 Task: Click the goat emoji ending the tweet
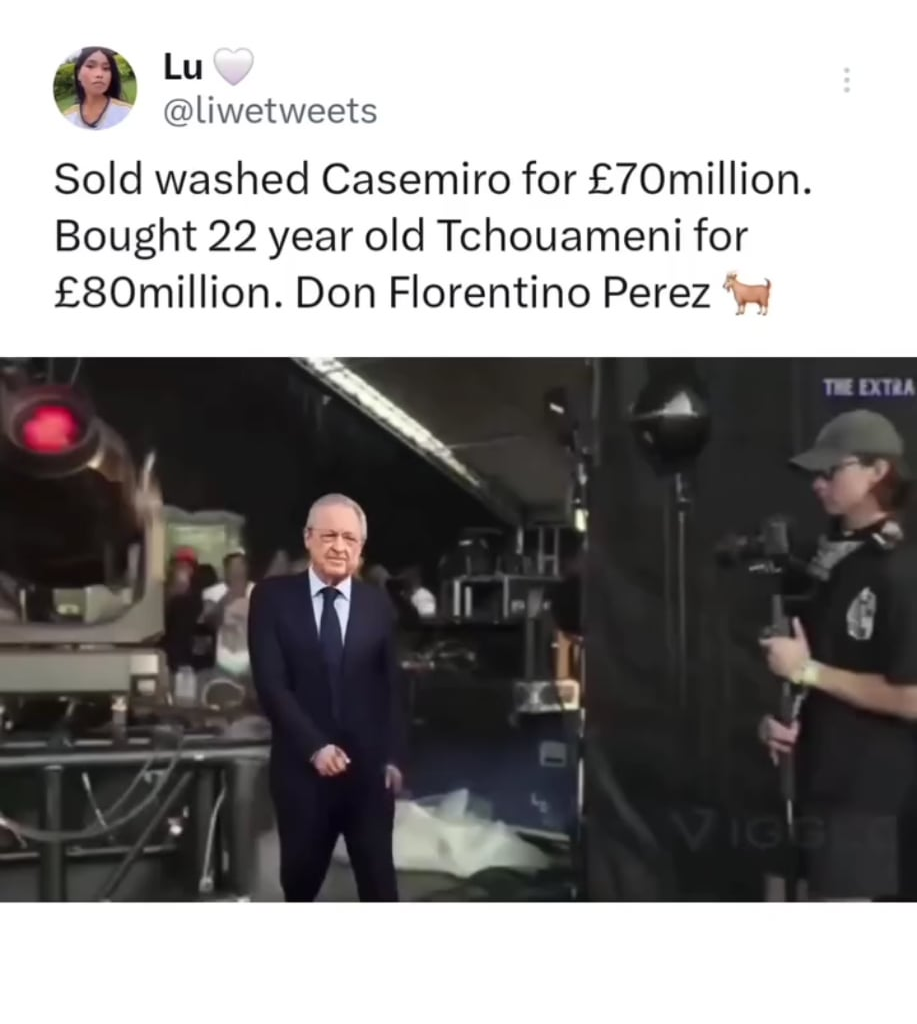pyautogui.click(x=747, y=293)
